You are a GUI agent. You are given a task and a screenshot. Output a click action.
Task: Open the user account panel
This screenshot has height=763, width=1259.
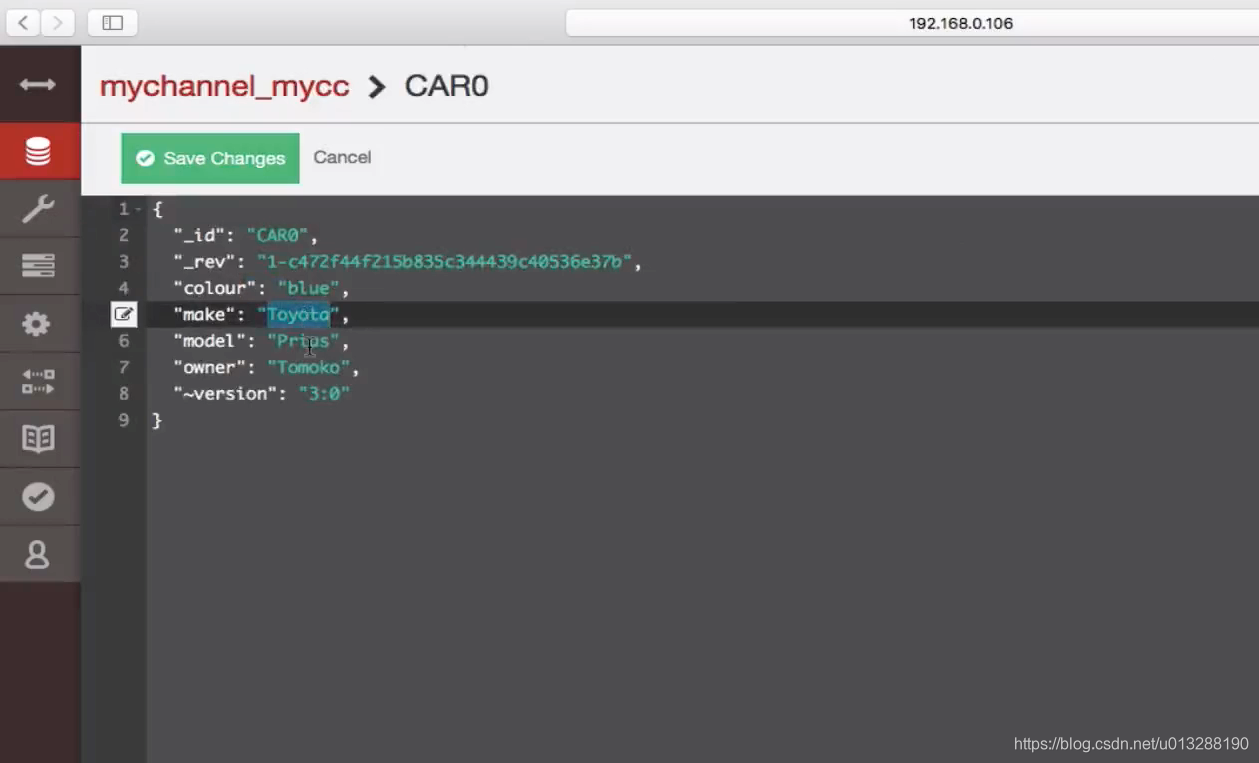click(x=39, y=553)
